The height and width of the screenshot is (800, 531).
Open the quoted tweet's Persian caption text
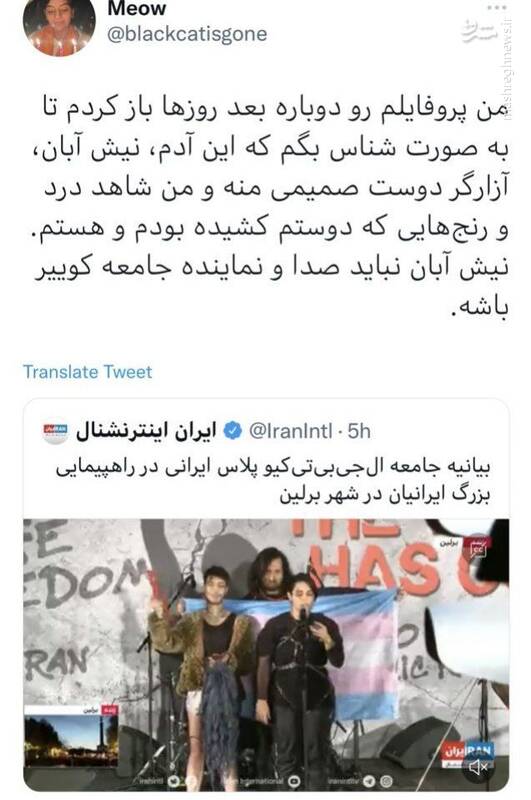pyautogui.click(x=273, y=481)
